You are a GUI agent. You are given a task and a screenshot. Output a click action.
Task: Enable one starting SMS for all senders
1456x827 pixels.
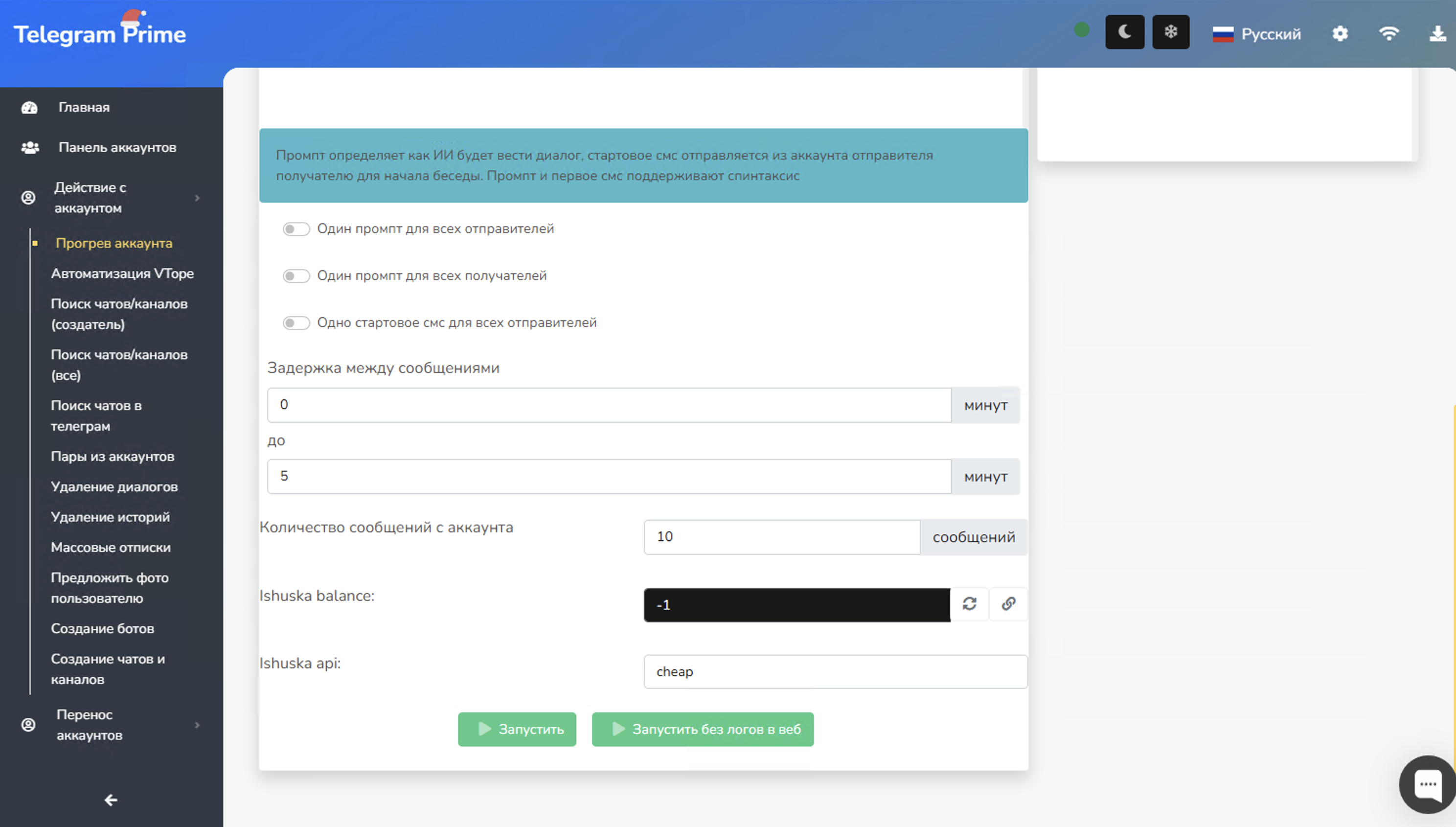296,323
